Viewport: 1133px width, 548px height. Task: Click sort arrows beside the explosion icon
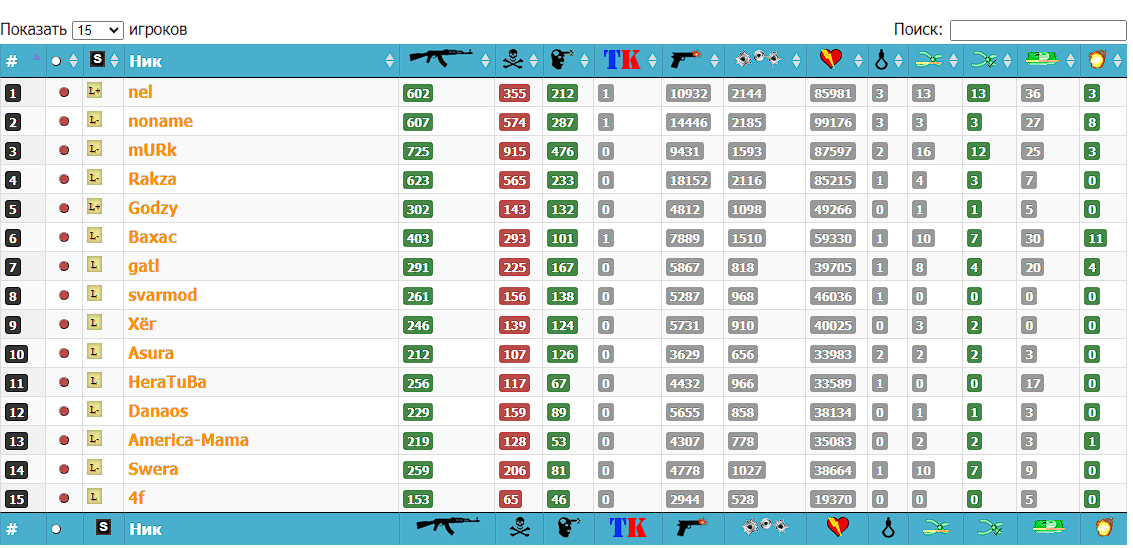(1118, 61)
